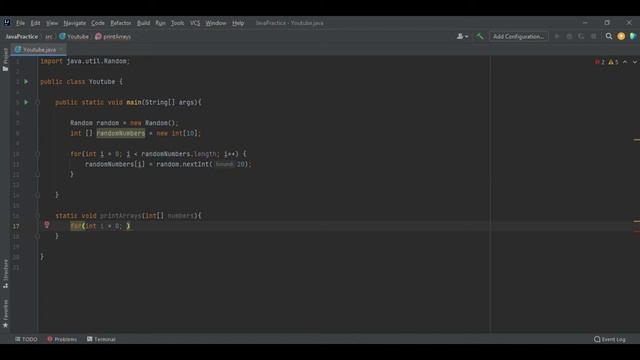Screen dimensions: 640x360
Task: Open the Project tool window
Action: tap(5, 60)
